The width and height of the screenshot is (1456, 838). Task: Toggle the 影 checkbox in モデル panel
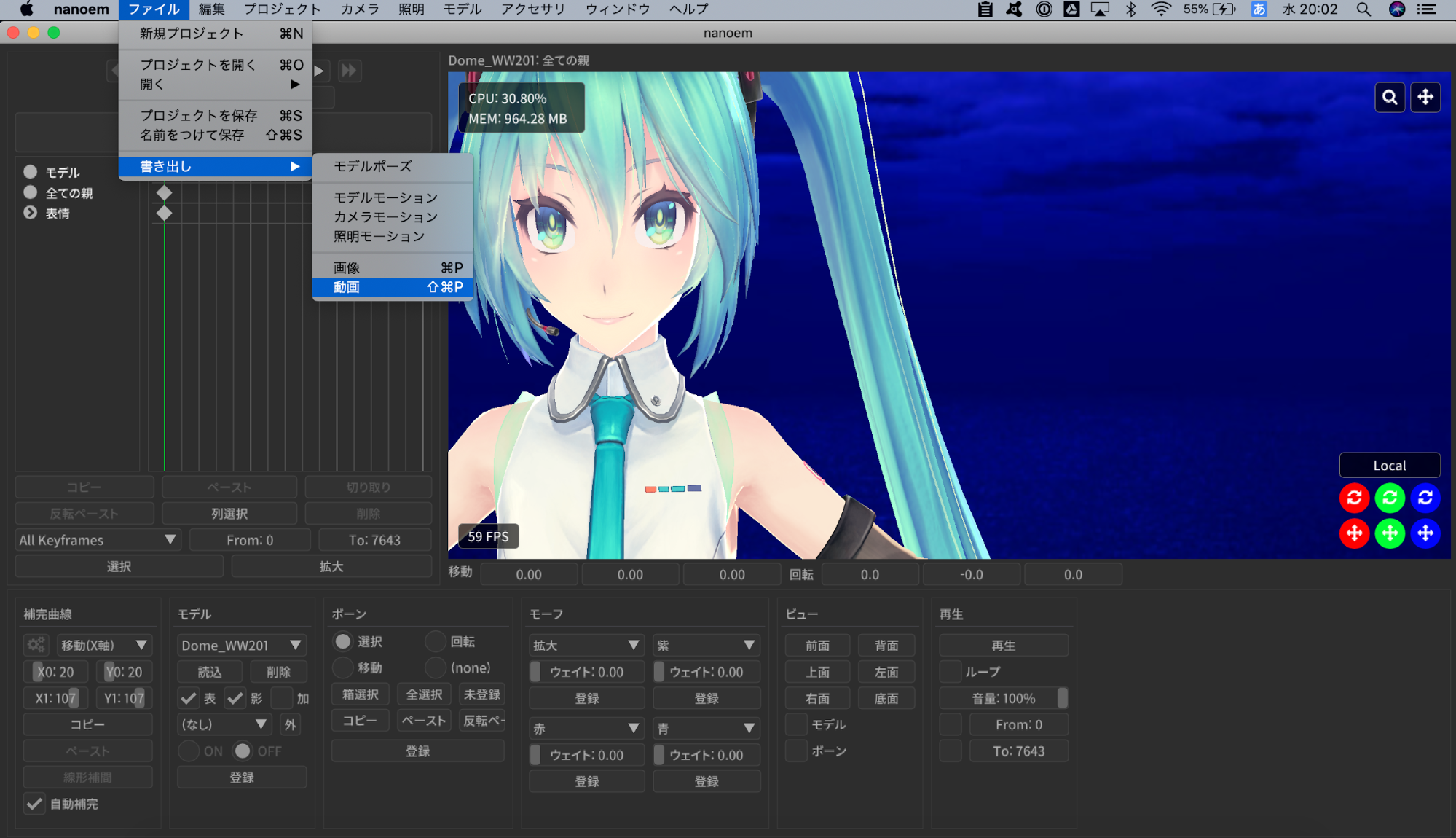235,698
